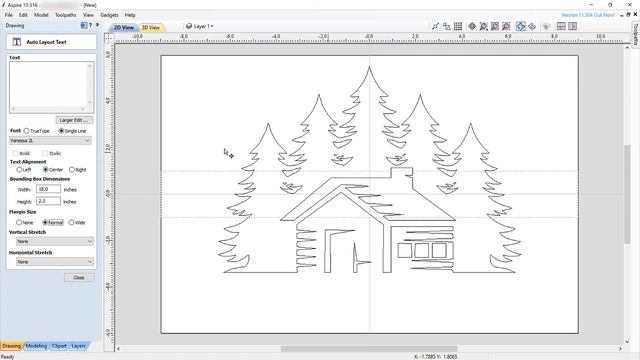Open the Vanessa 2L font dropdown

click(x=50, y=140)
